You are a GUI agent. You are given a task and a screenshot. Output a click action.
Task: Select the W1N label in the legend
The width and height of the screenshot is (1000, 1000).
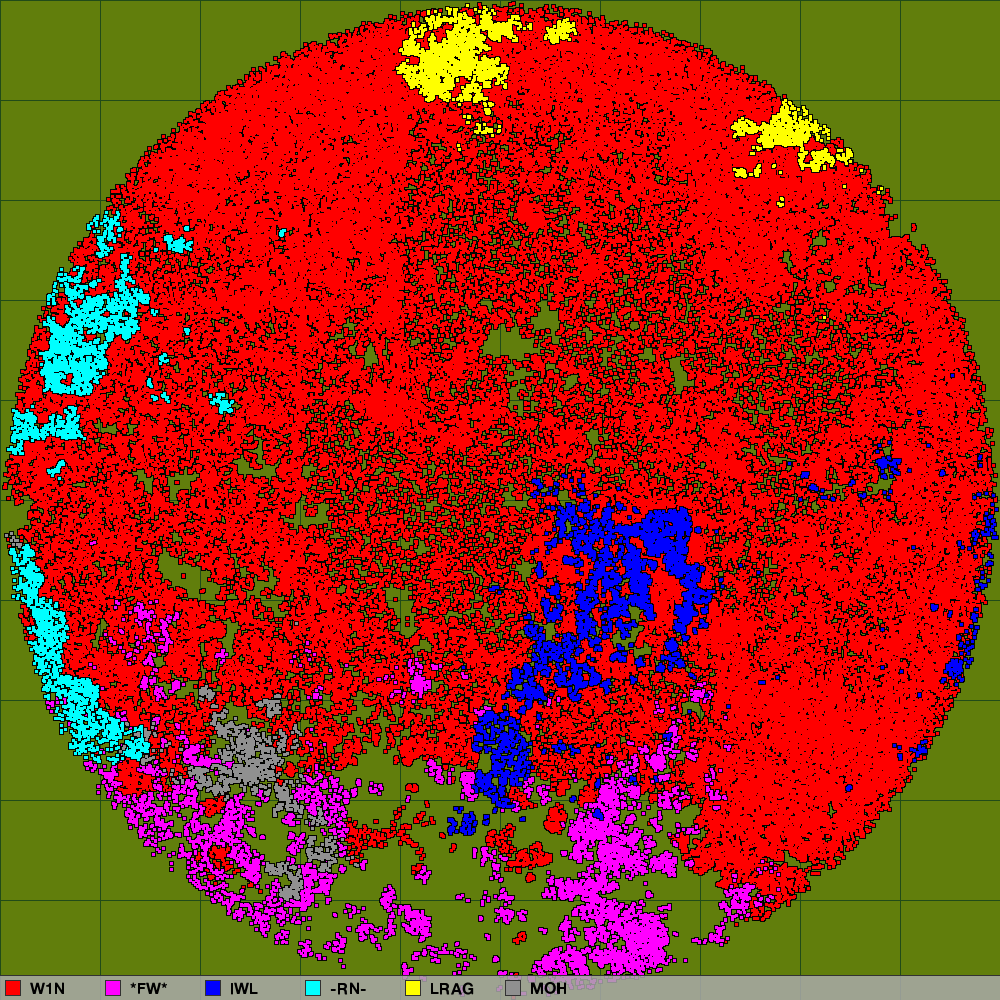point(47,988)
